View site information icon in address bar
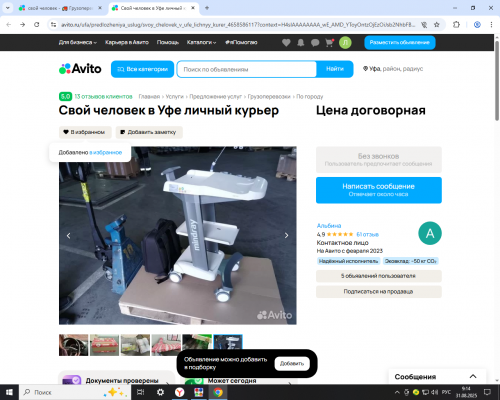The width and height of the screenshot is (500, 400). (x=53, y=25)
